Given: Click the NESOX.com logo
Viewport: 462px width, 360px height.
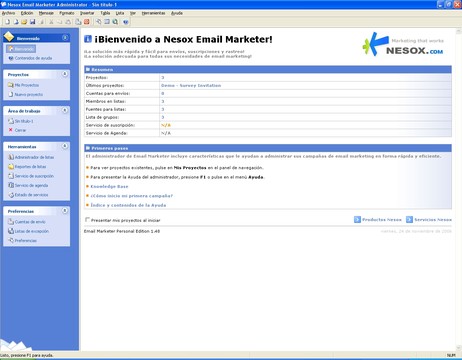Looking at the screenshot, I should [403, 44].
